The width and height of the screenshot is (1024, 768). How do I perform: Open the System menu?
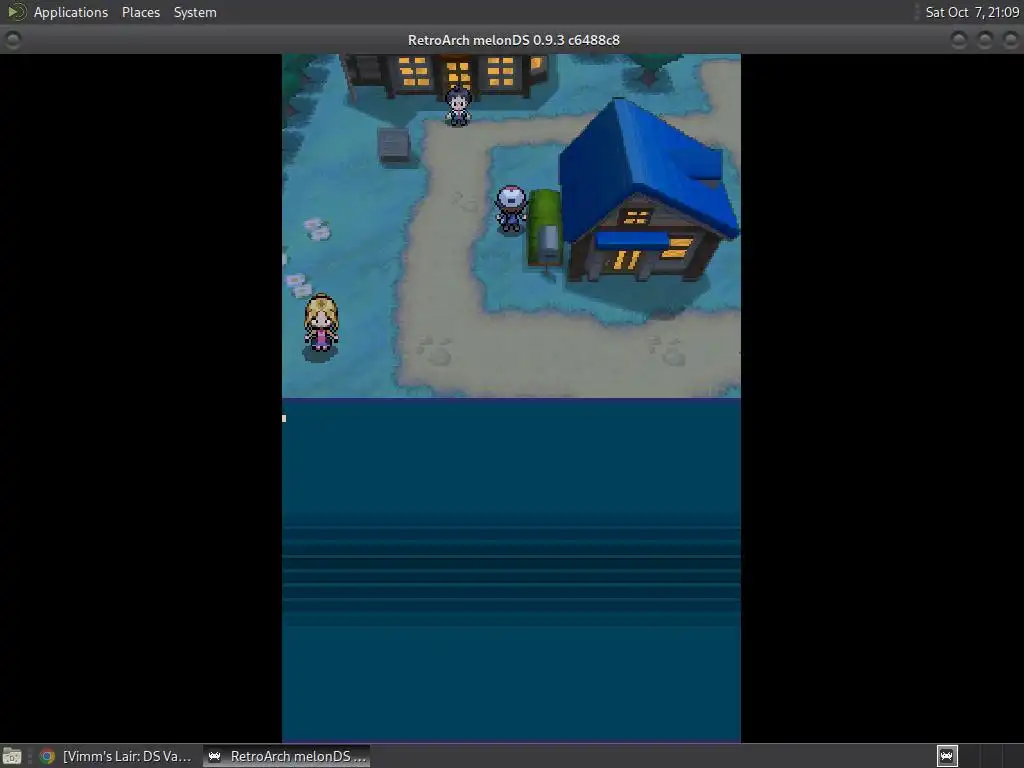(195, 12)
